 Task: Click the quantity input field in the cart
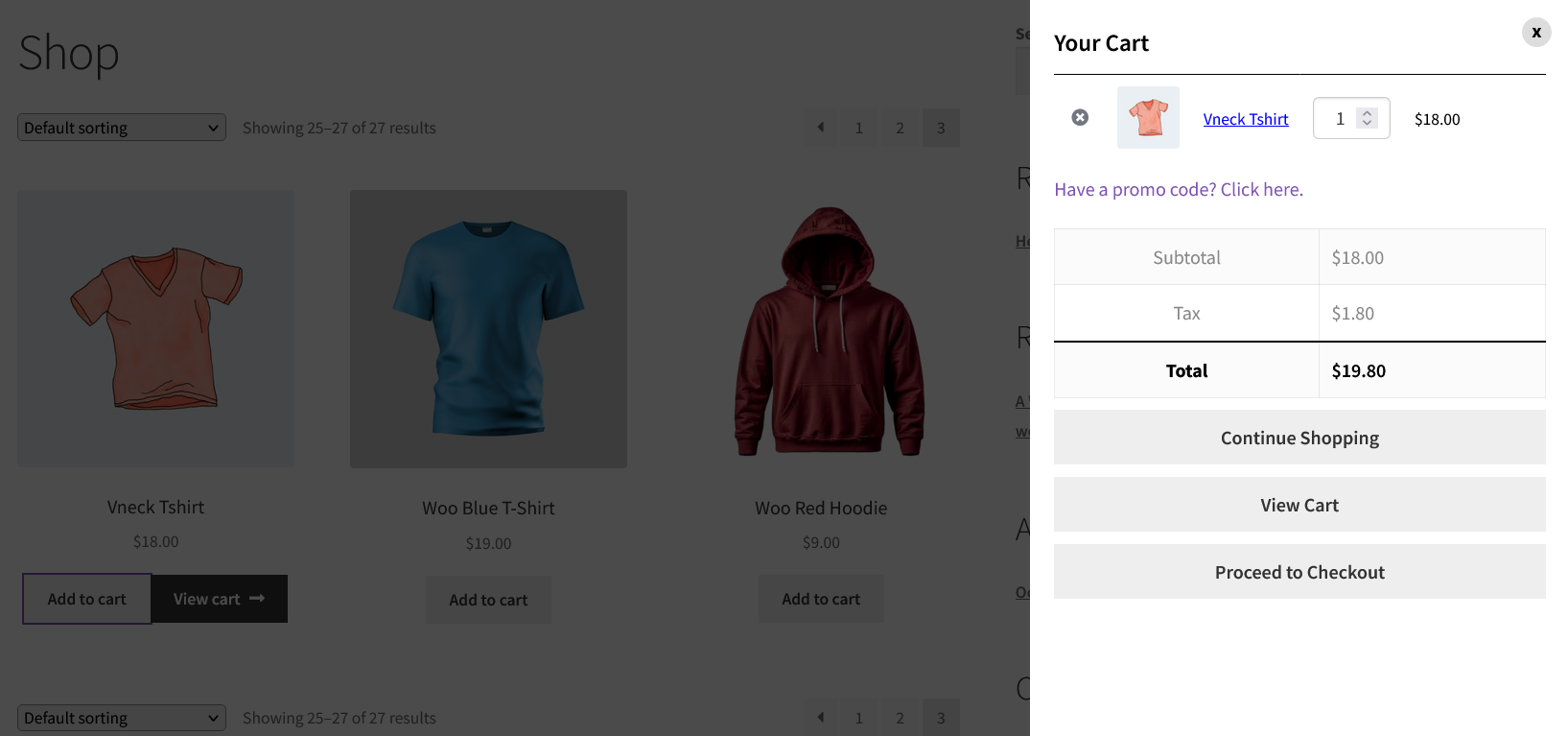1341,118
